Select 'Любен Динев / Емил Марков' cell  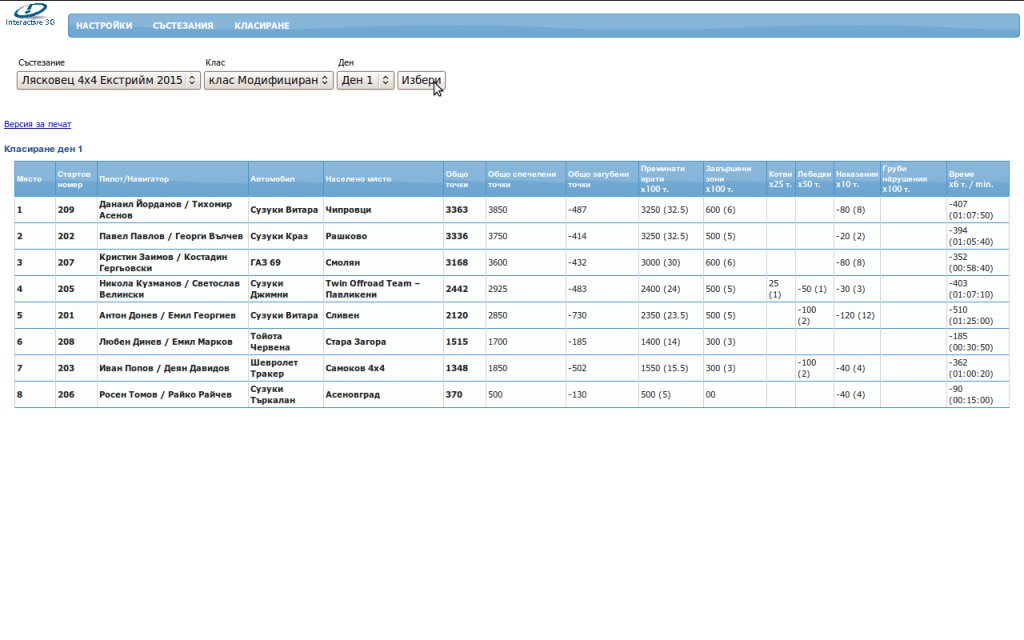172,342
